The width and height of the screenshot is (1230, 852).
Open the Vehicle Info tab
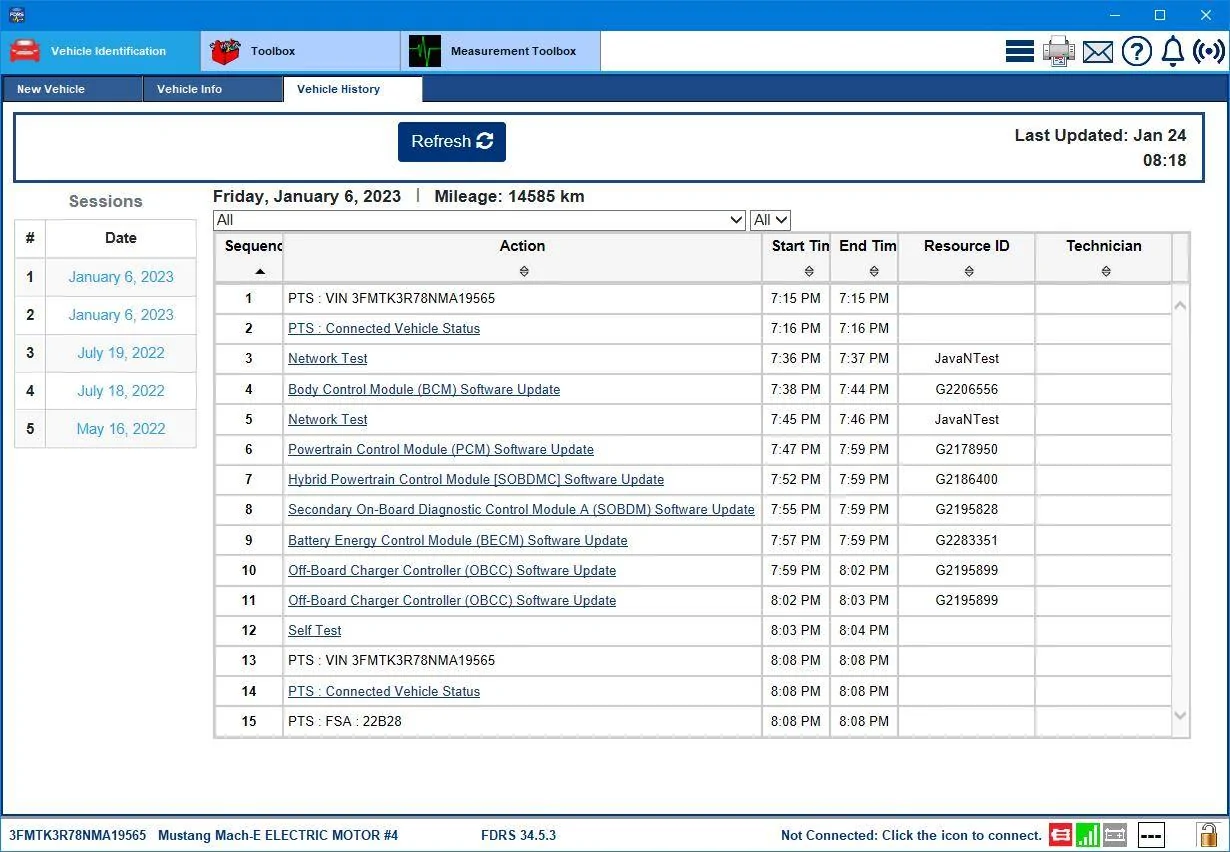(213, 89)
